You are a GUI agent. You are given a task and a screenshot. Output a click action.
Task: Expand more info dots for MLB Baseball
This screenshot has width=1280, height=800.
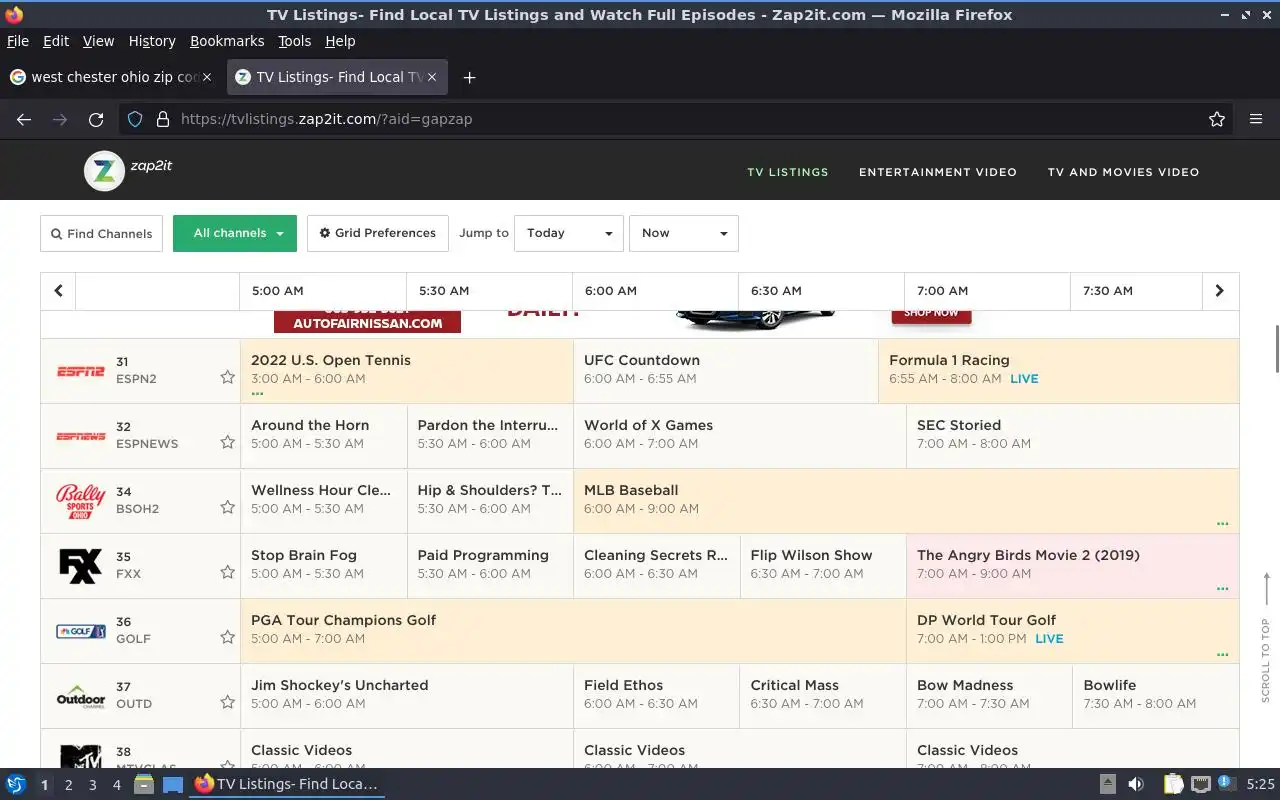pos(1222,524)
